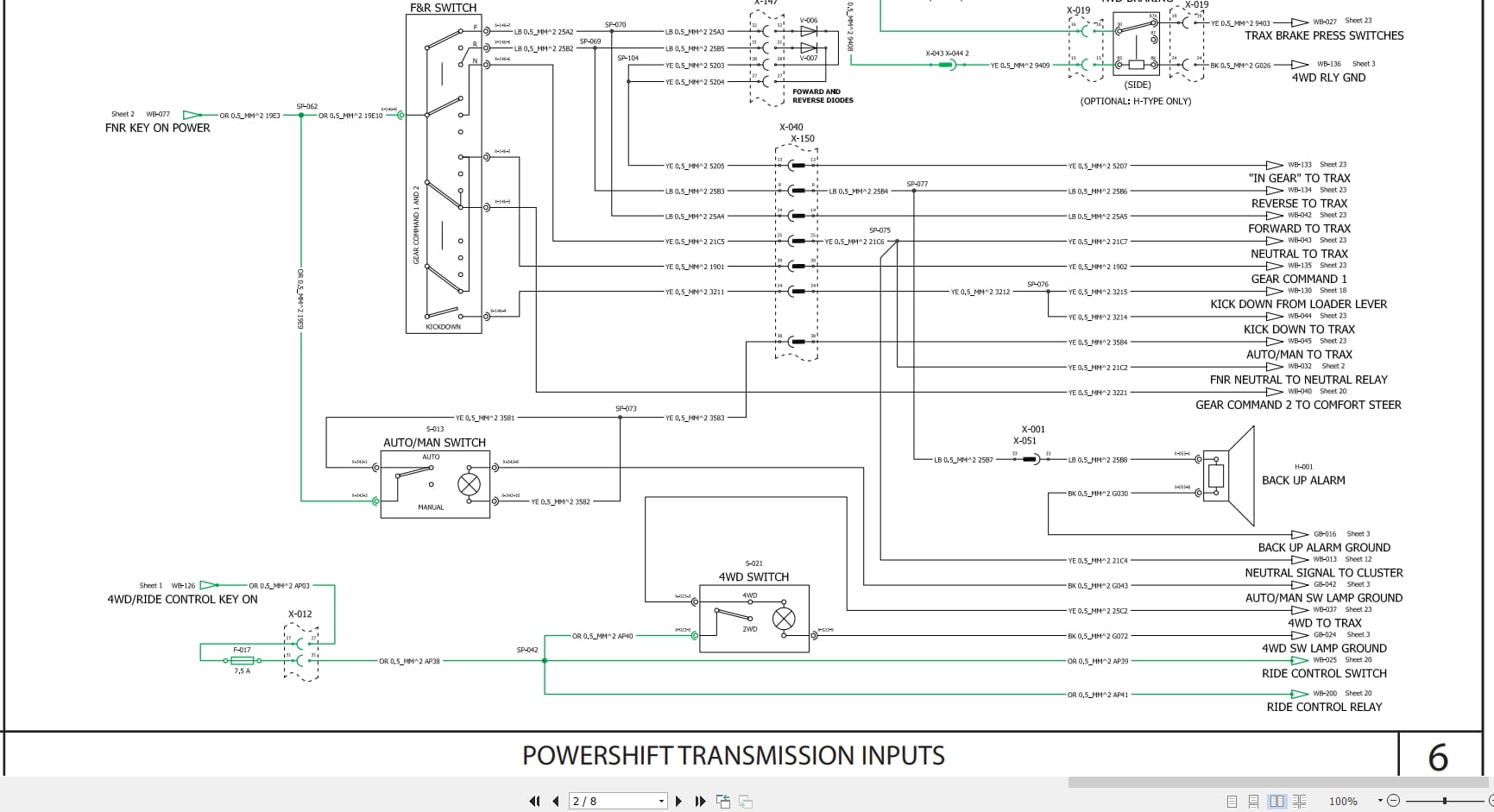The image size is (1494, 812).
Task: Zoom out using the minus icon
Action: tap(1396, 801)
